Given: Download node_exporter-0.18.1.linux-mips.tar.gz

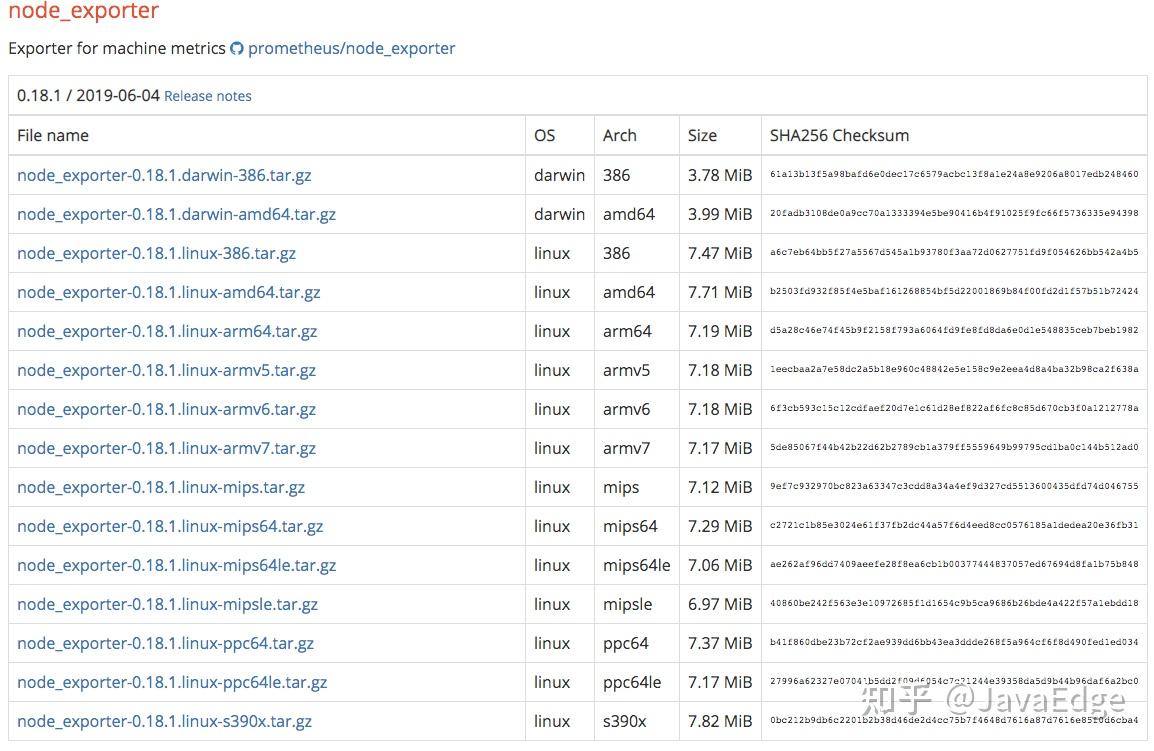Looking at the screenshot, I should (x=160, y=487).
